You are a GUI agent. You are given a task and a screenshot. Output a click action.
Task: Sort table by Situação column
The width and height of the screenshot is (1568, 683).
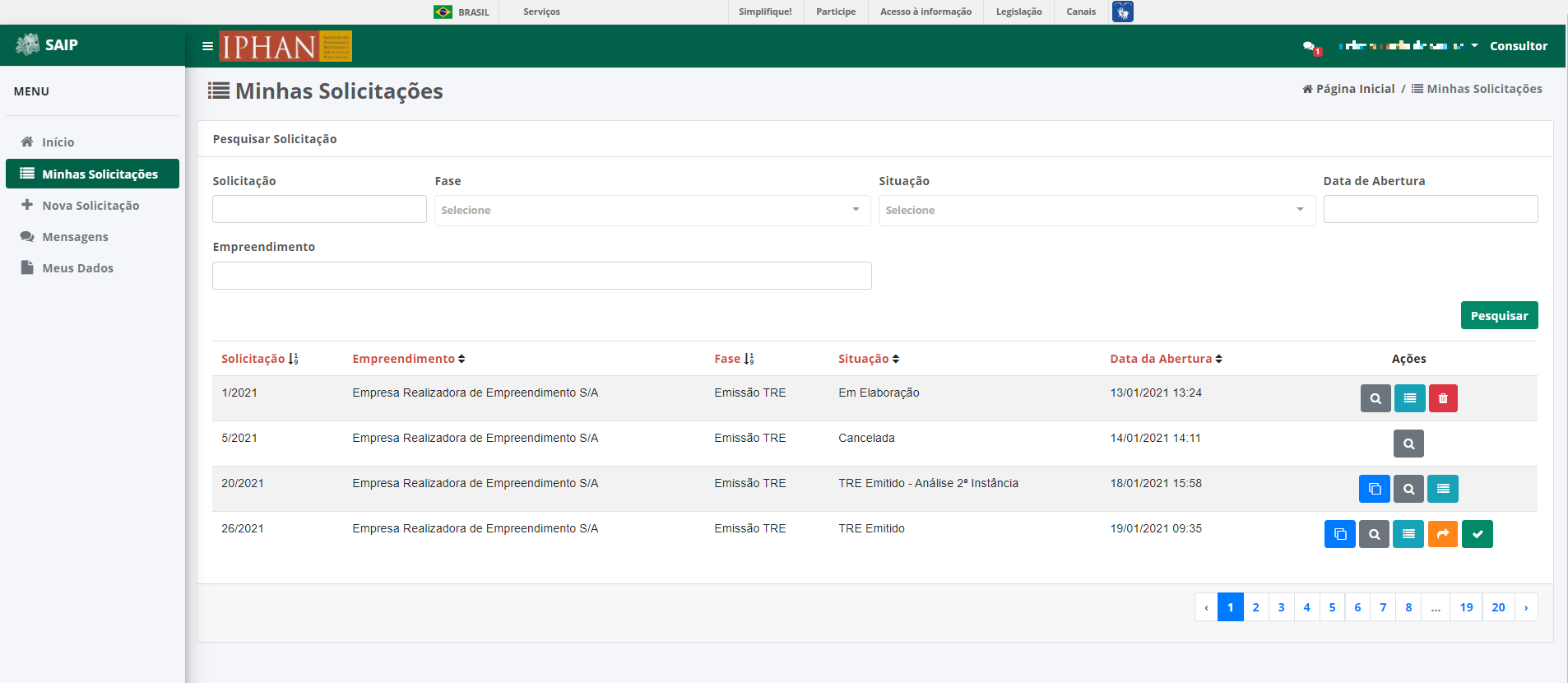pyautogui.click(x=869, y=359)
